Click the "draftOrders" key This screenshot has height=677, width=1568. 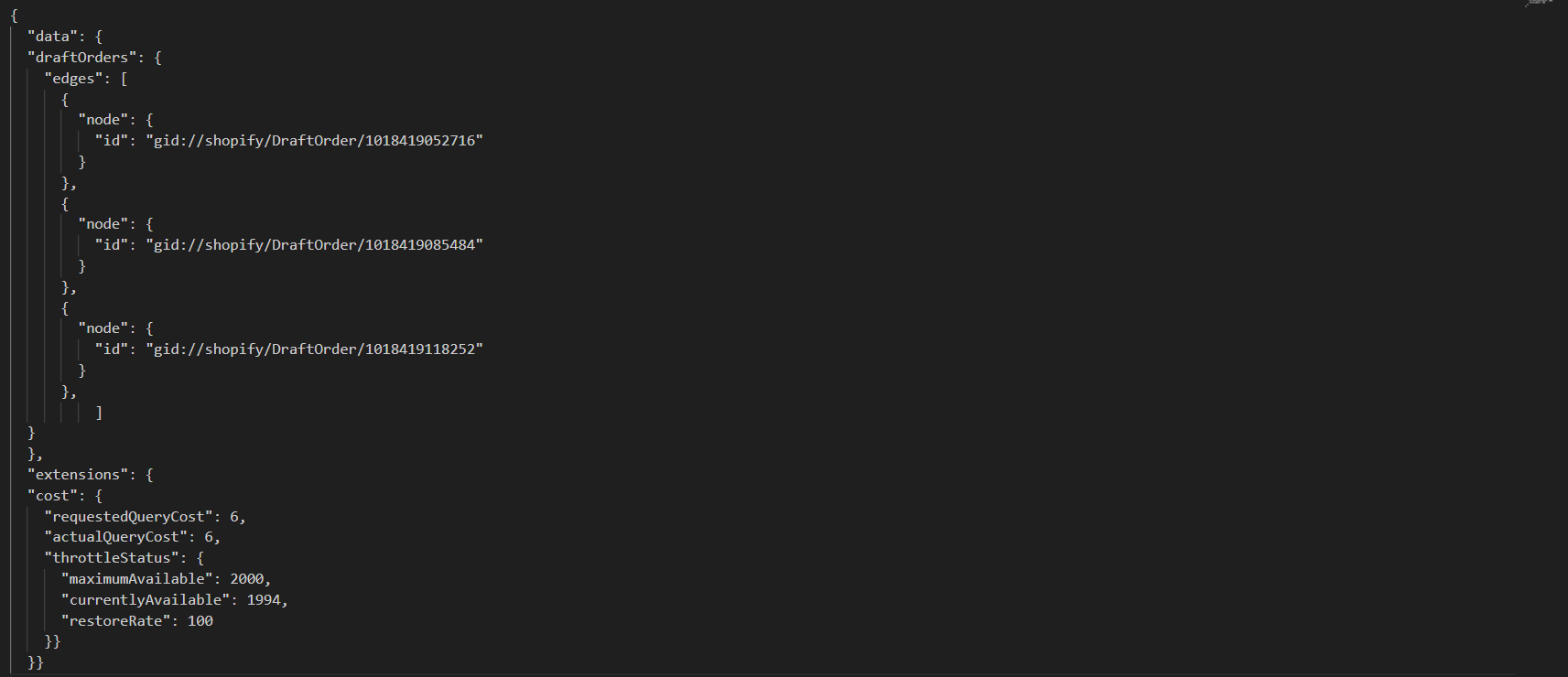pos(82,58)
